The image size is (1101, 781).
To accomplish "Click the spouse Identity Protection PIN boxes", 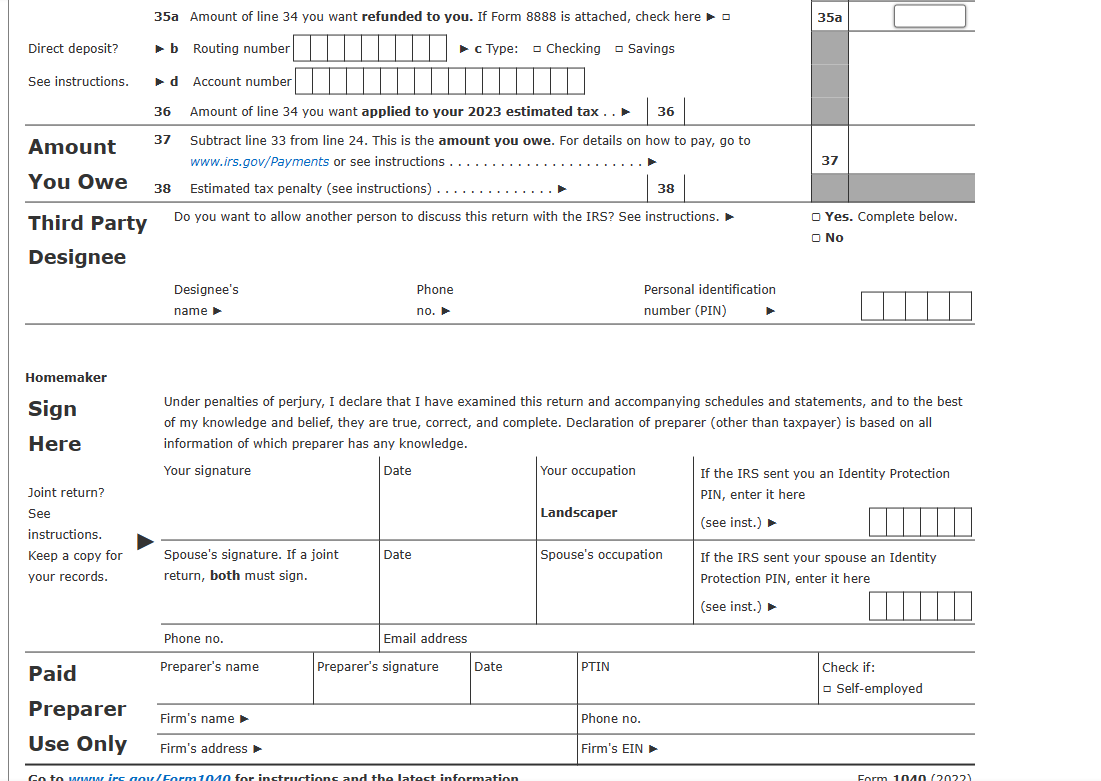I will coord(921,606).
